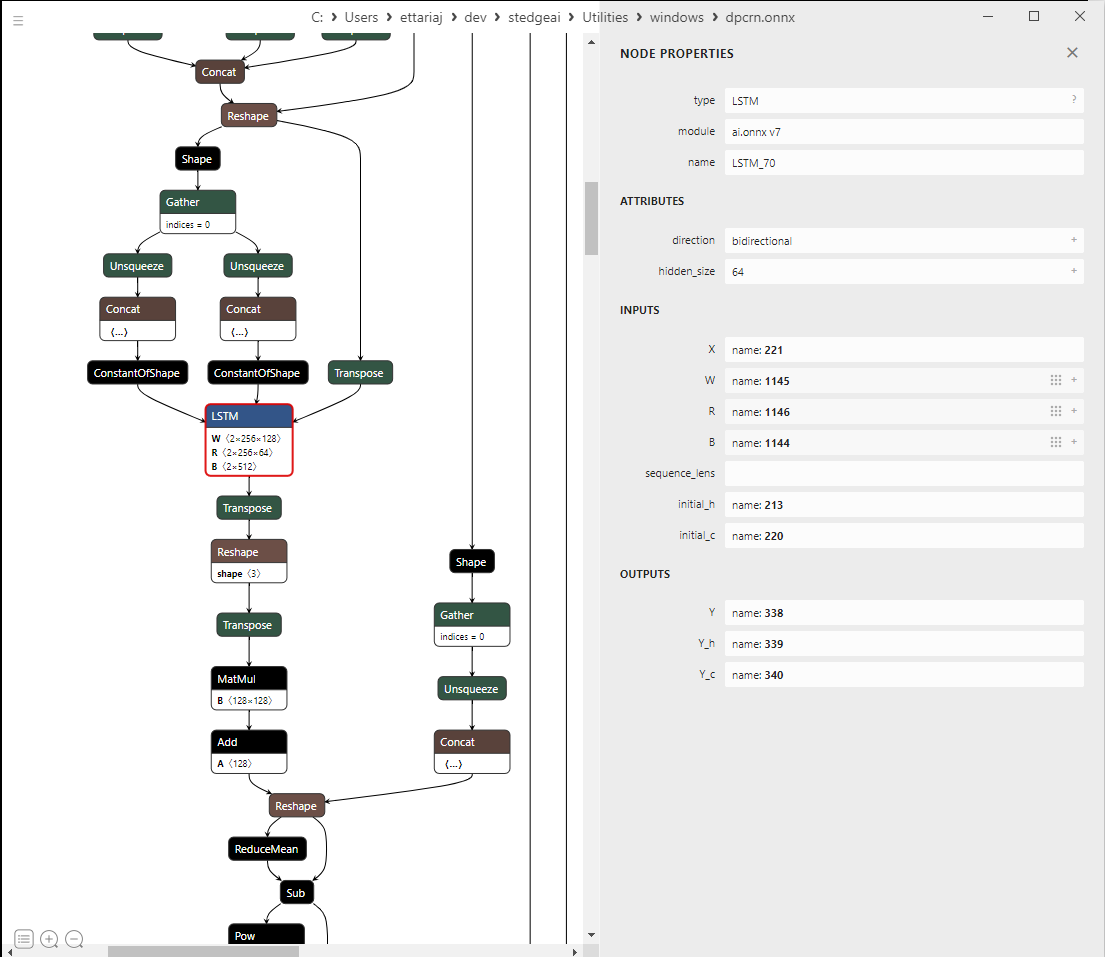Close the NODE PROPERTIES panel

pos(1072,53)
